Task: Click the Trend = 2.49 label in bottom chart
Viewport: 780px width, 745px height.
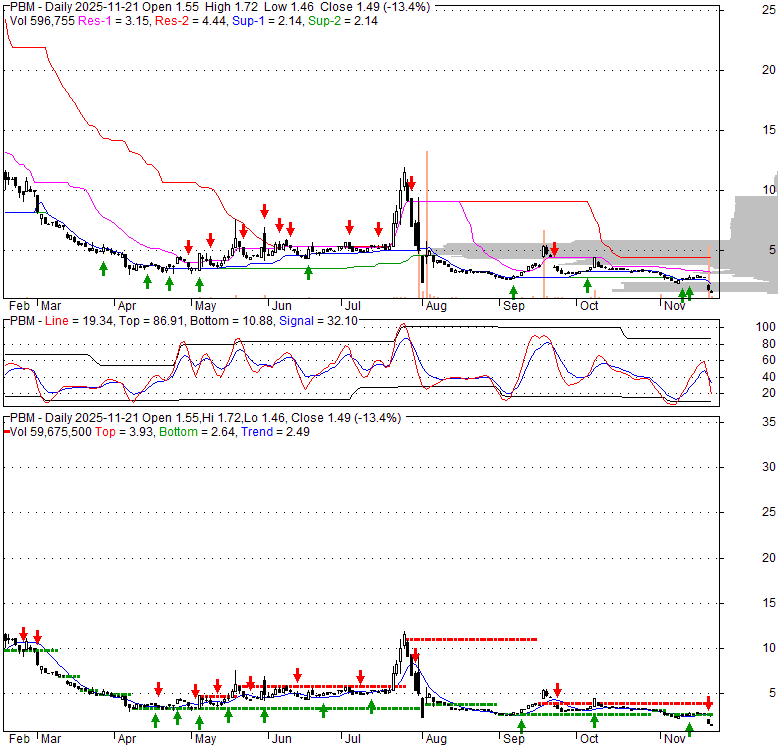Action: pos(276,432)
